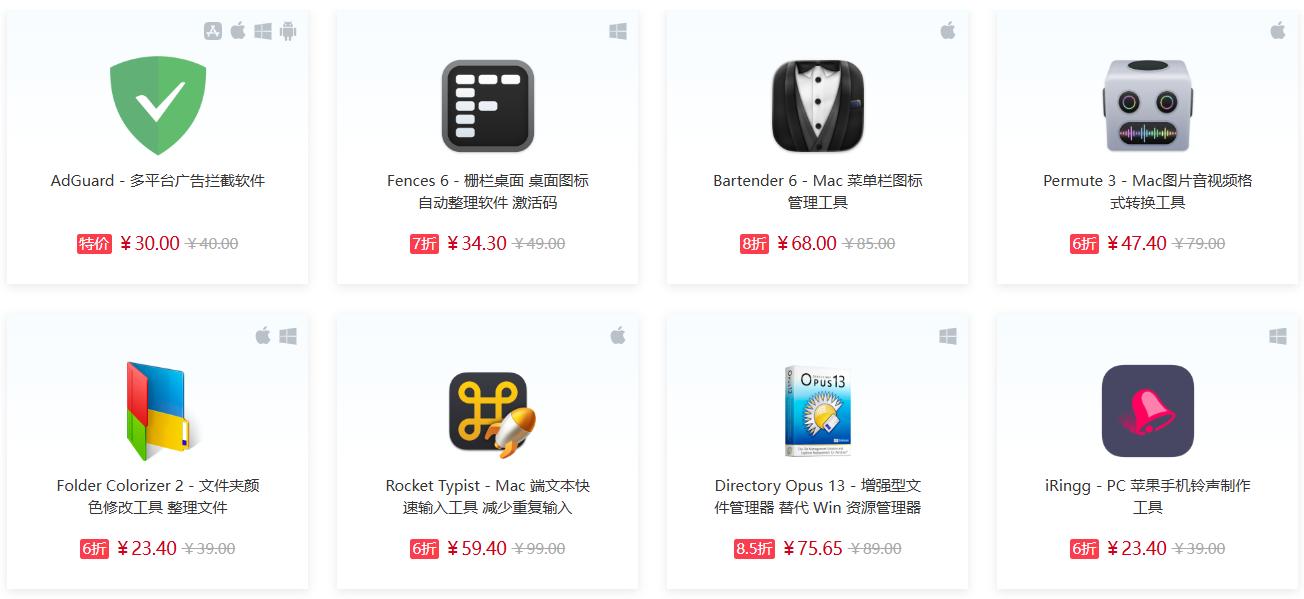Click the Folder Colorizer 2 folder icon
Screen dimensions: 1304x599
pos(160,411)
